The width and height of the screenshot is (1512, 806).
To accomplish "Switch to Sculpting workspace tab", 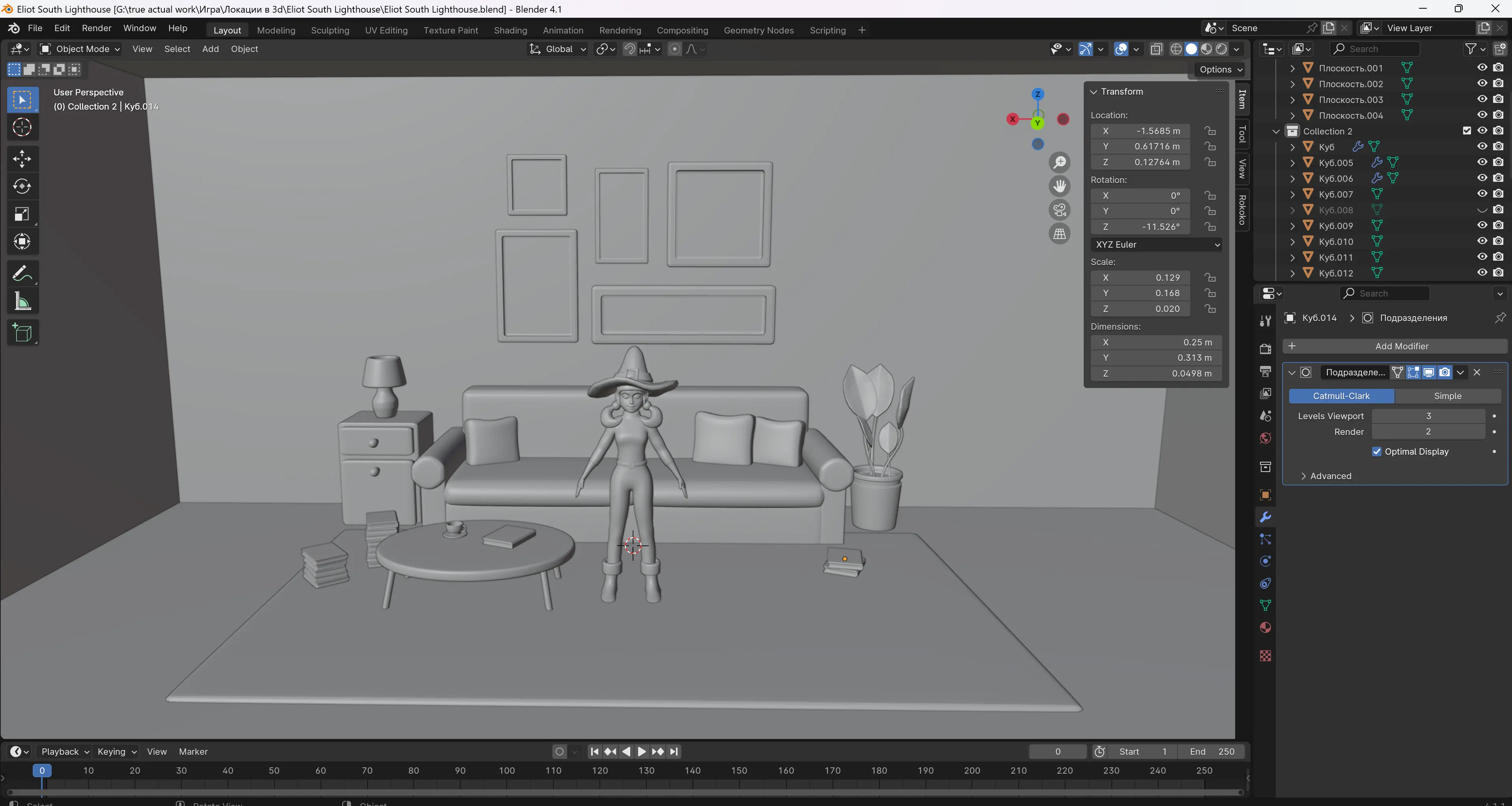I will tap(330, 30).
